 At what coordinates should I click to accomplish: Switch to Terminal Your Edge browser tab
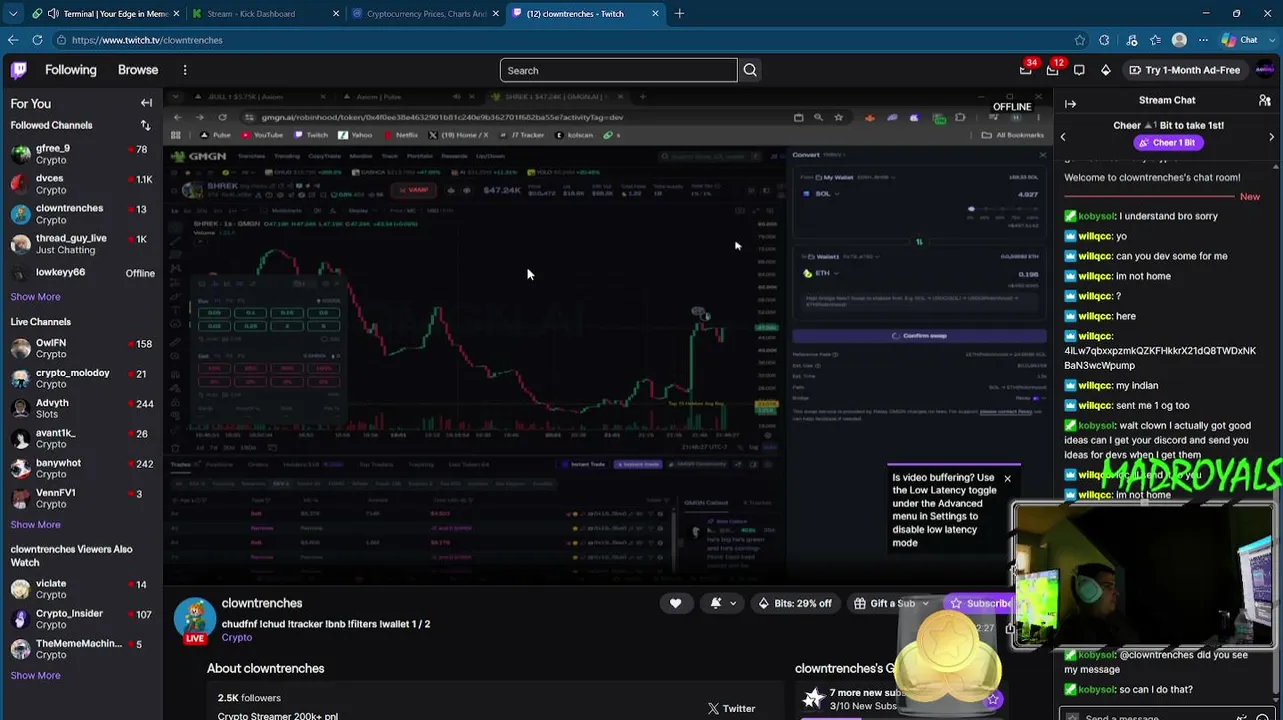click(104, 14)
